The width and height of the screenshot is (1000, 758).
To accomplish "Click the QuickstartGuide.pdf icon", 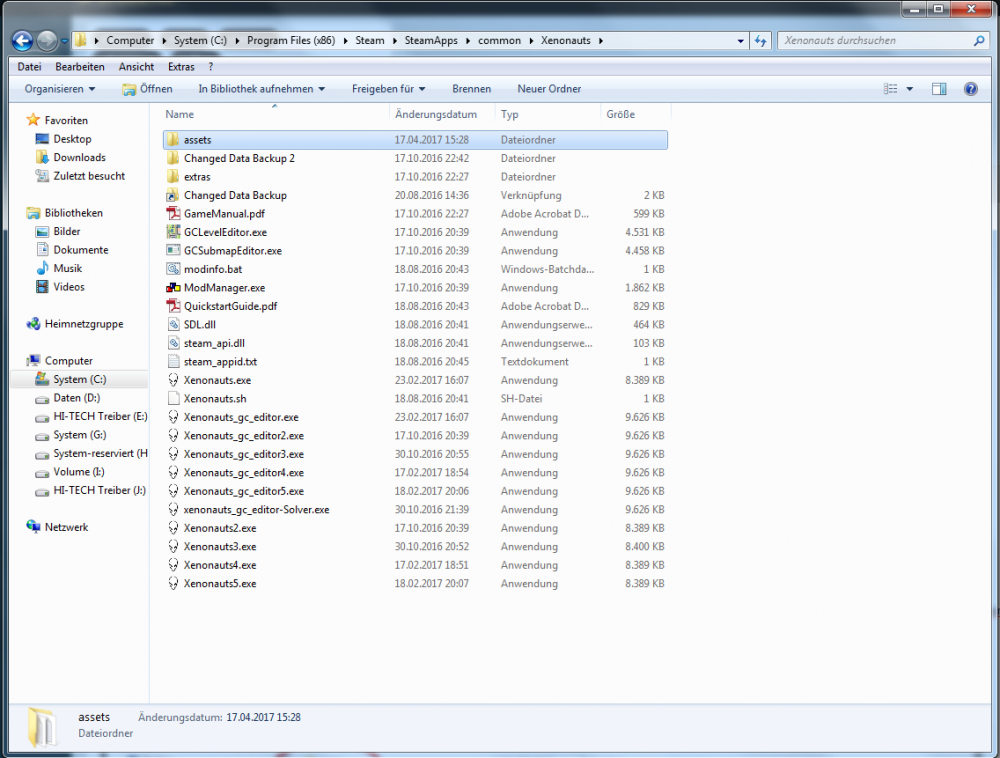I will click(173, 306).
